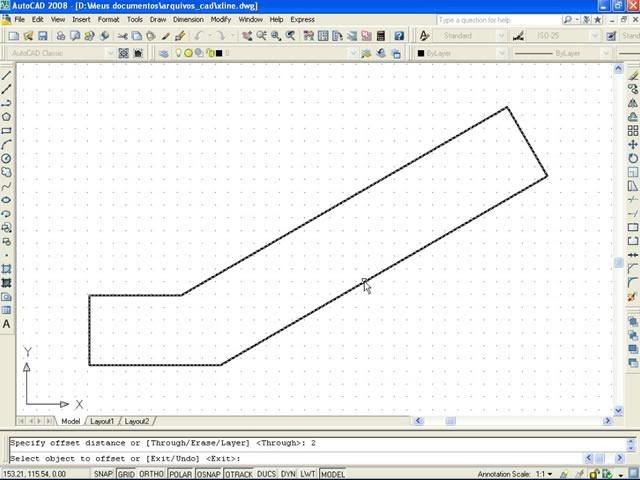Toggle DYN dynamic input
The height and width of the screenshot is (480, 640).
coord(288,474)
